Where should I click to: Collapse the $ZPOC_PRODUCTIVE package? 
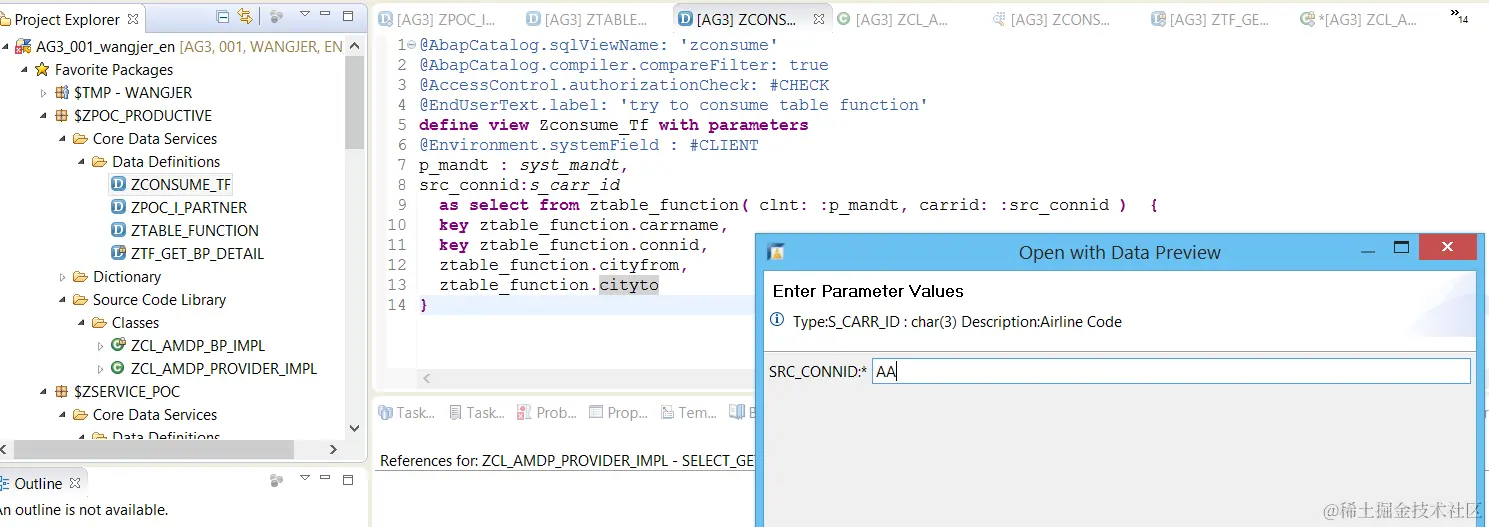tap(44, 116)
